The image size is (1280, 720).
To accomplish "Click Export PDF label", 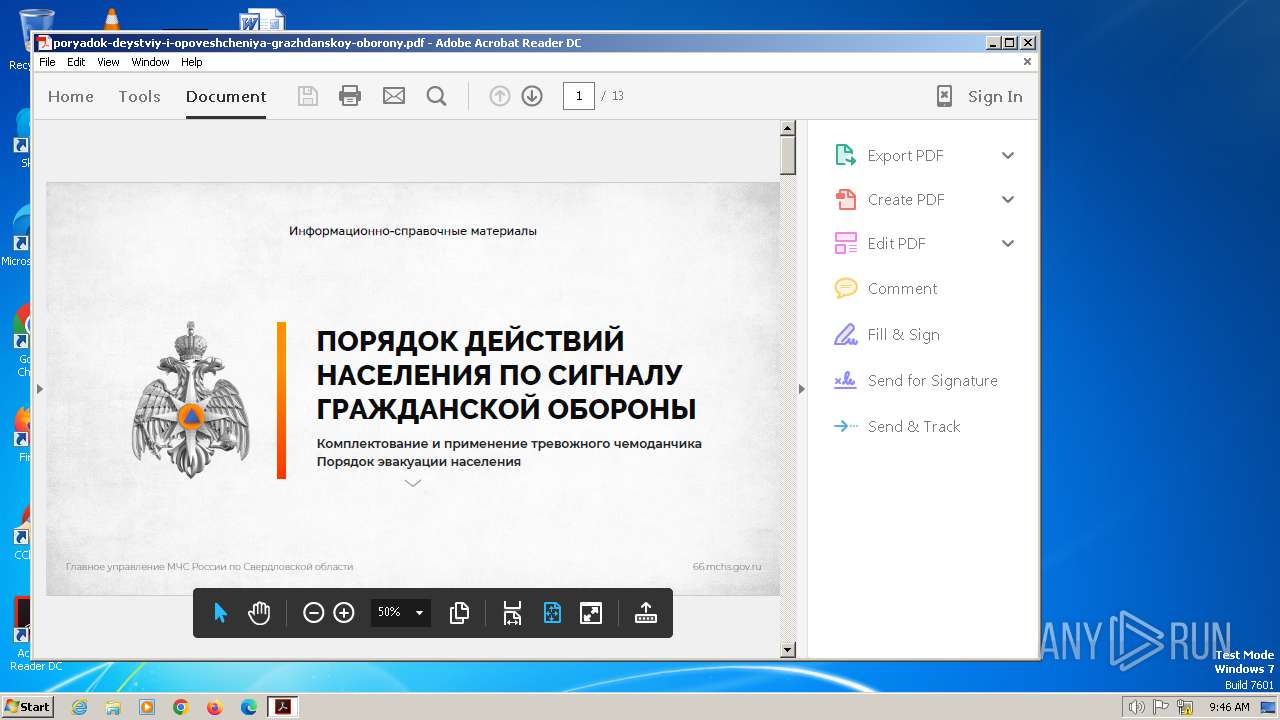I will pyautogui.click(x=906, y=155).
